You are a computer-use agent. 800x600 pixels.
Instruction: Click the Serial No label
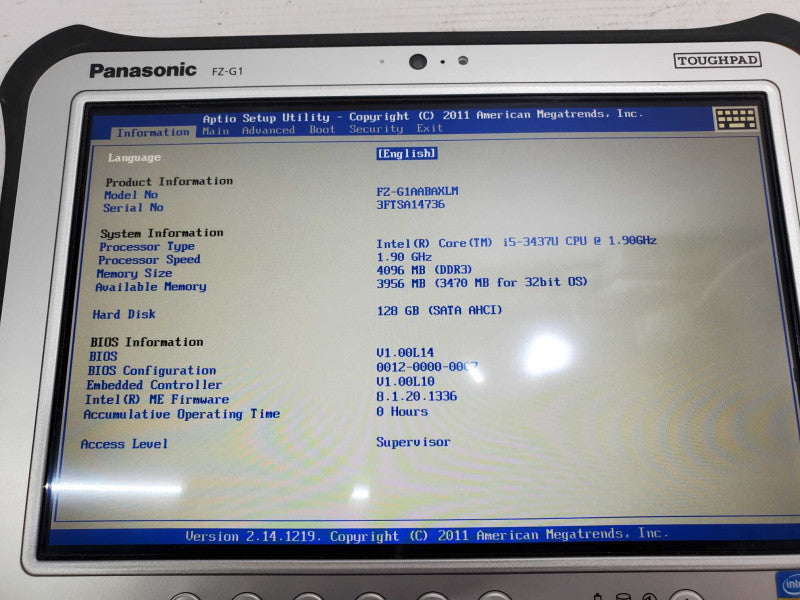coord(133,208)
